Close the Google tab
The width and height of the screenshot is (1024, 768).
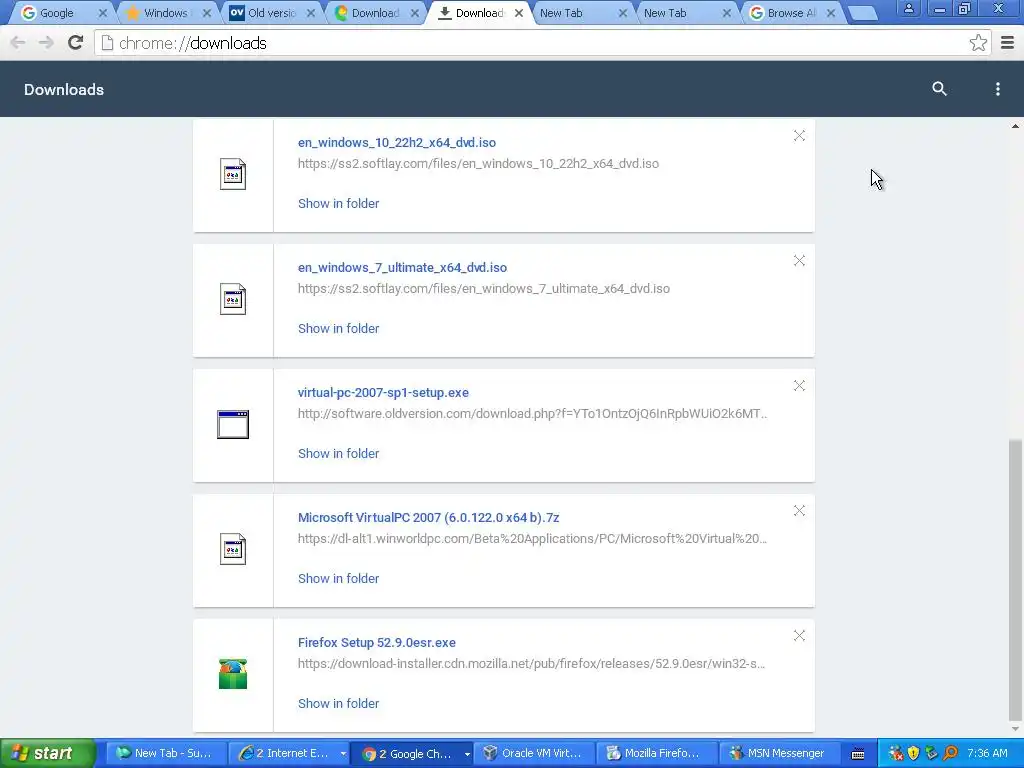coord(103,13)
